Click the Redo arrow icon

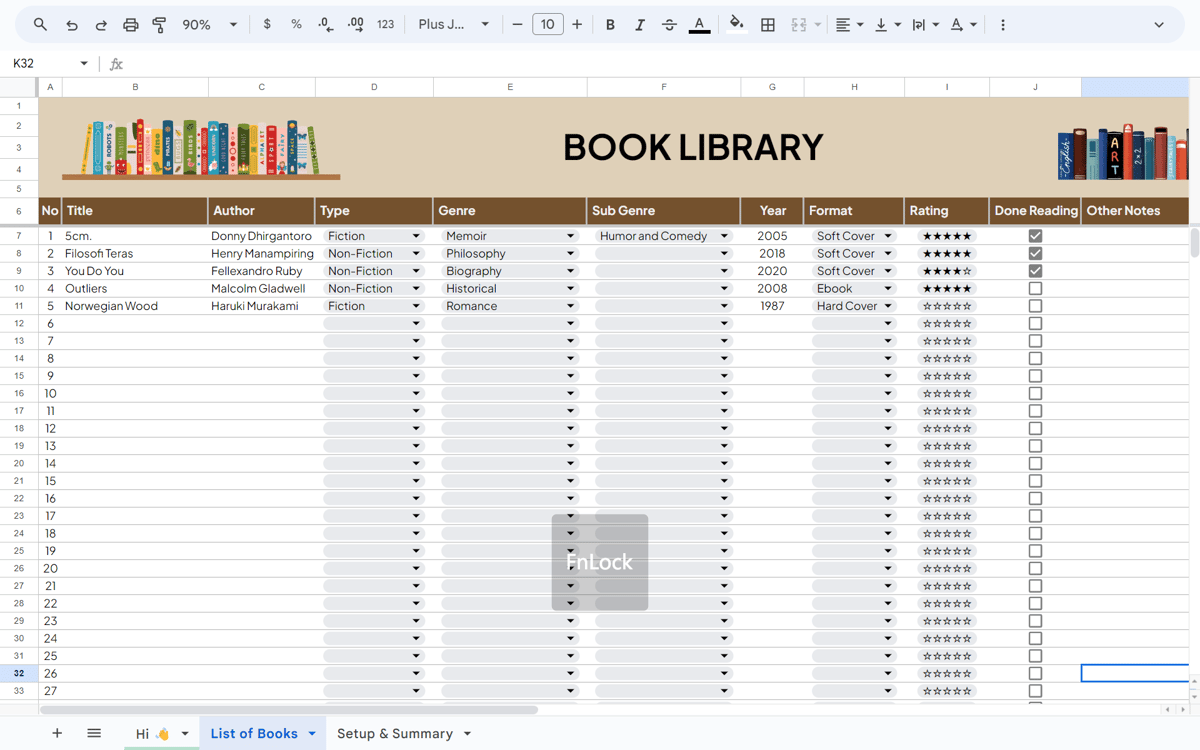tap(101, 25)
